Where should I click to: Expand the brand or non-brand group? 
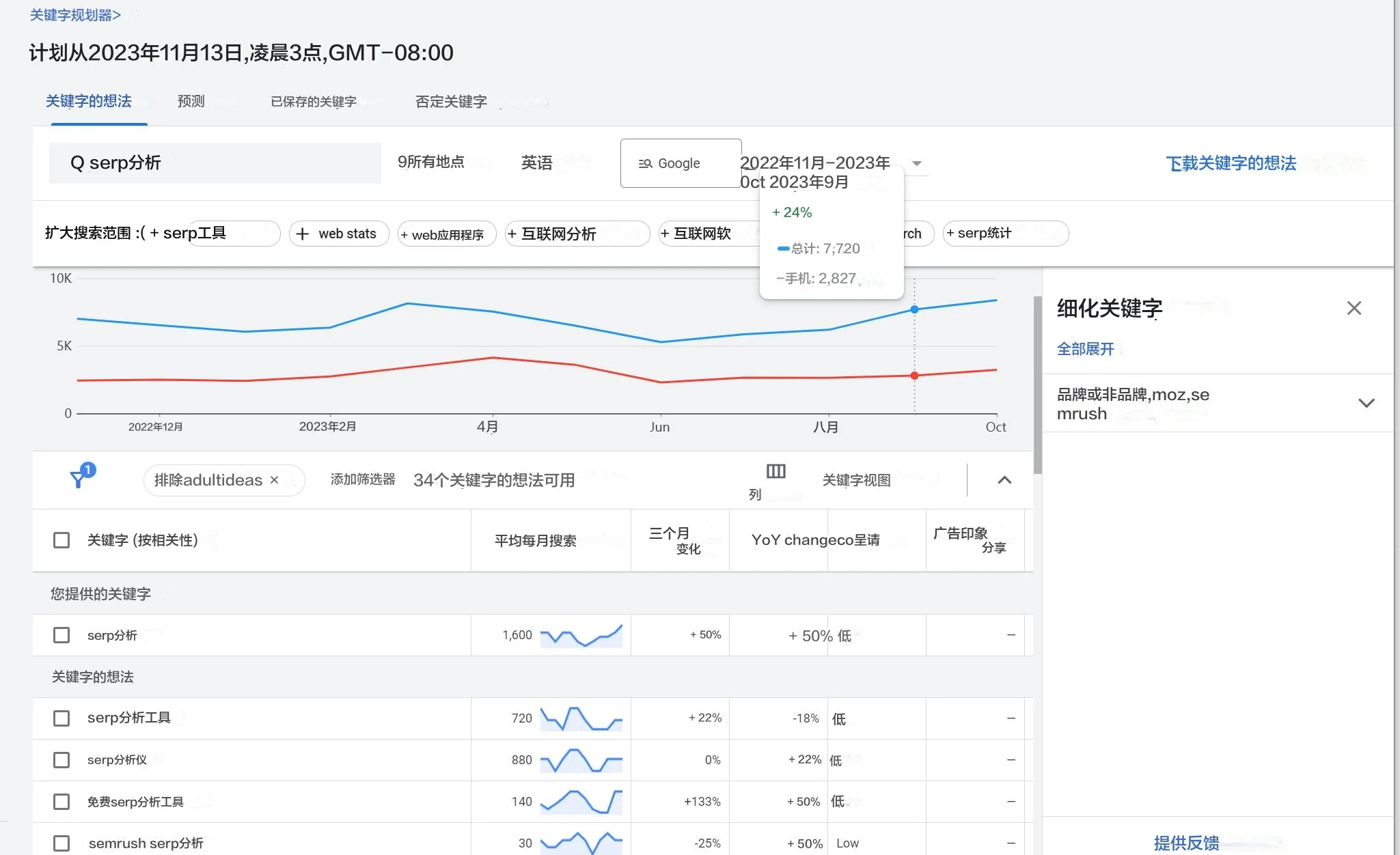click(1366, 403)
